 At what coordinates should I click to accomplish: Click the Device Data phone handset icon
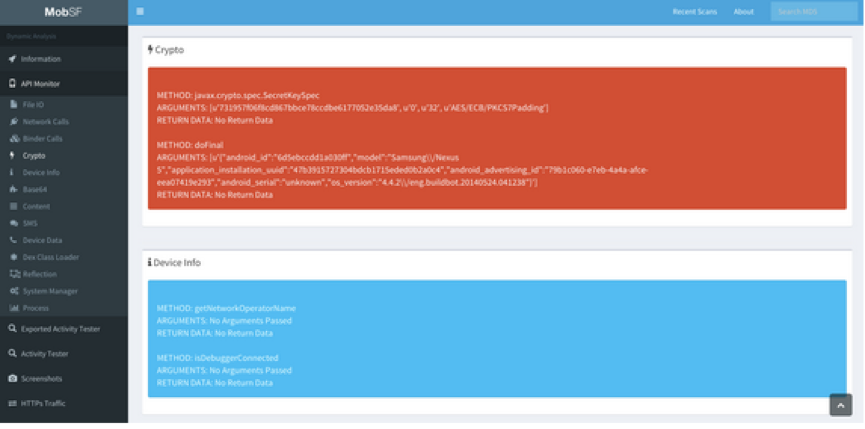tap(14, 240)
